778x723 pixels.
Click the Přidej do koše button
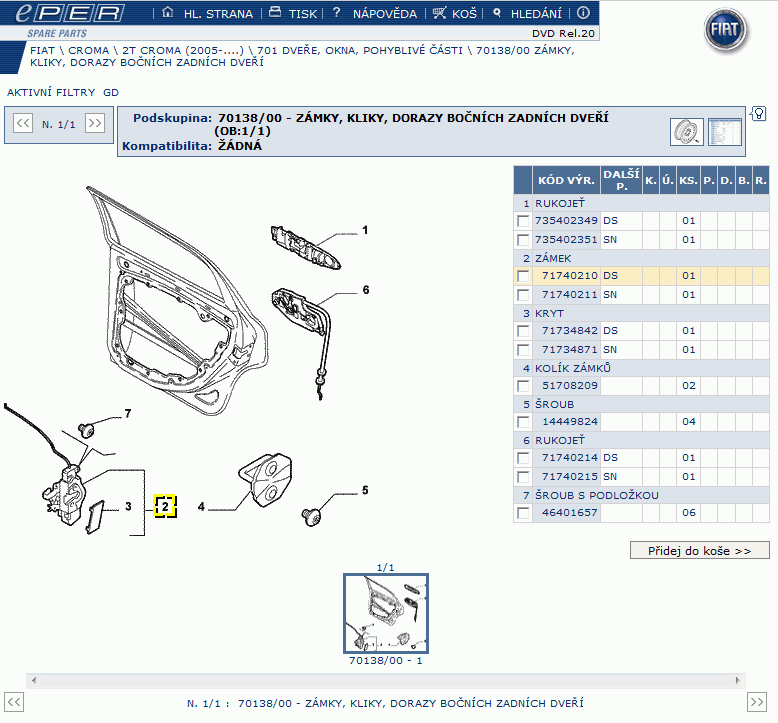point(699,551)
